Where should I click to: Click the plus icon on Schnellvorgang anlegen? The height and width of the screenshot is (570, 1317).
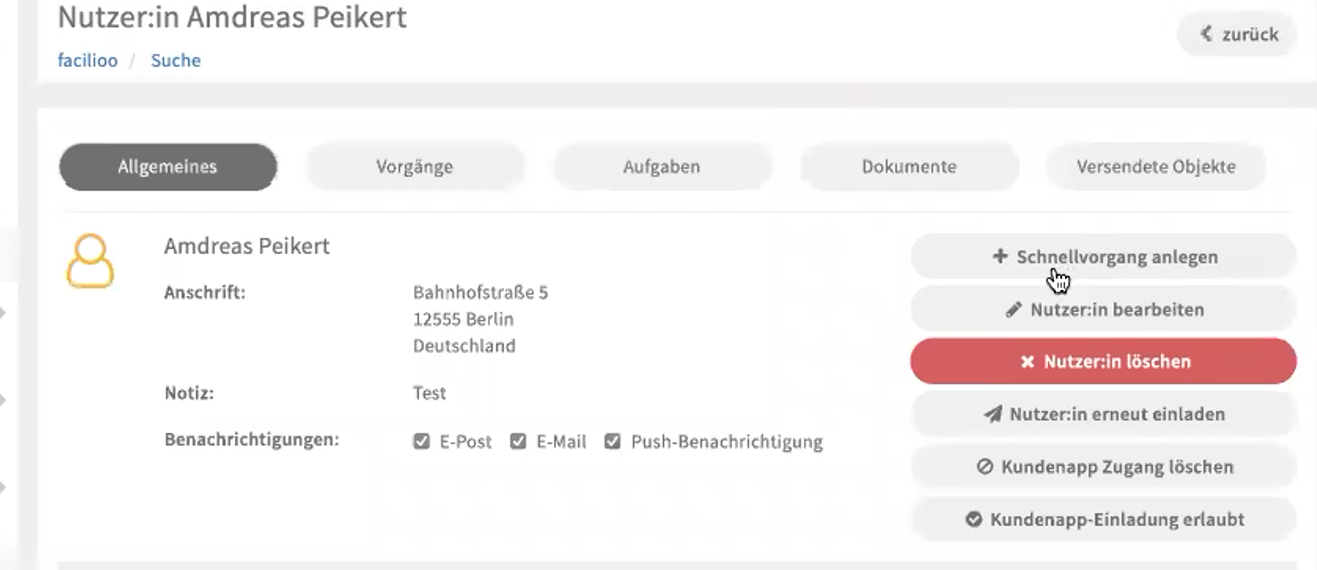(999, 257)
